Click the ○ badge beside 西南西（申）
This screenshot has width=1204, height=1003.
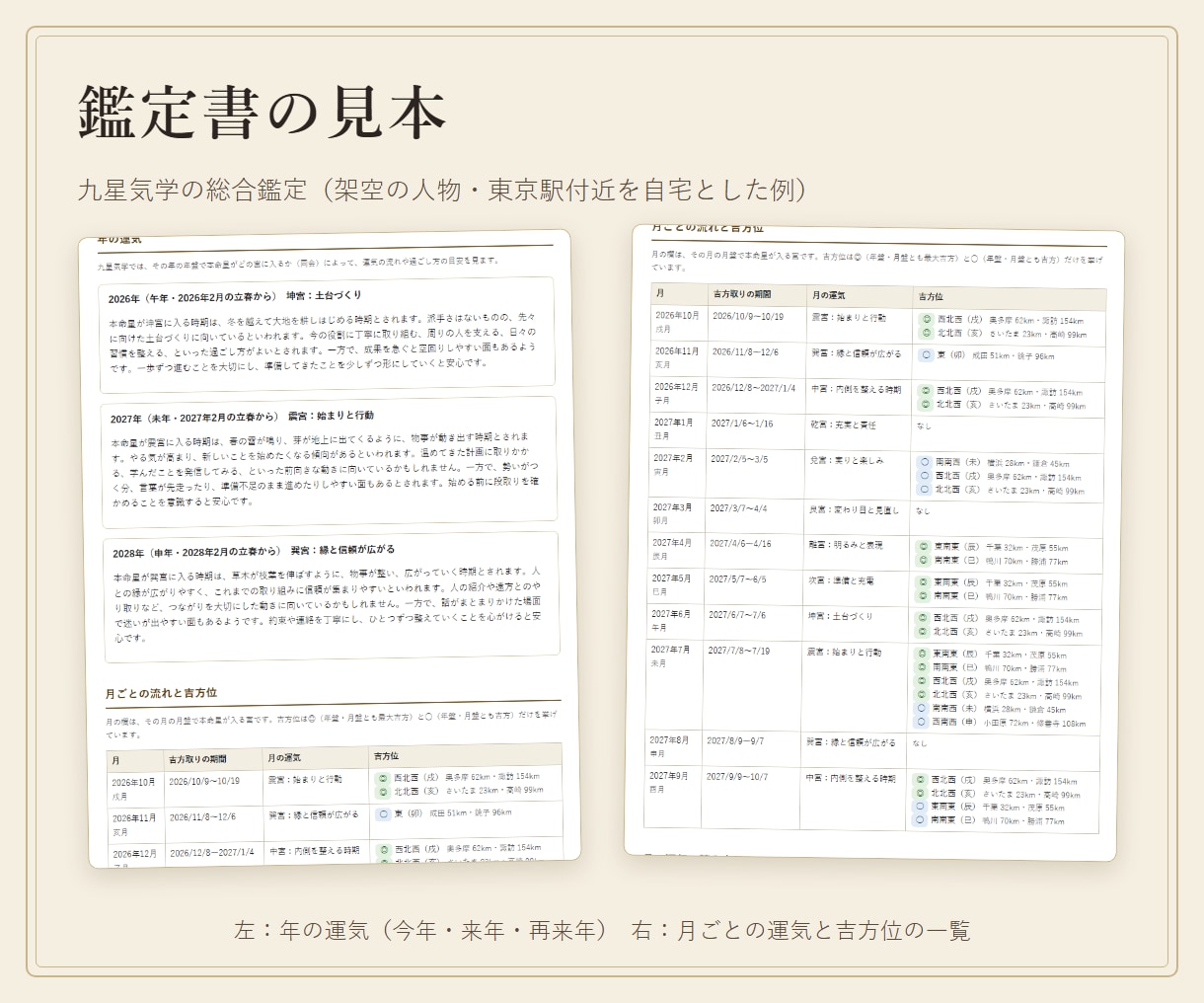[x=922, y=723]
